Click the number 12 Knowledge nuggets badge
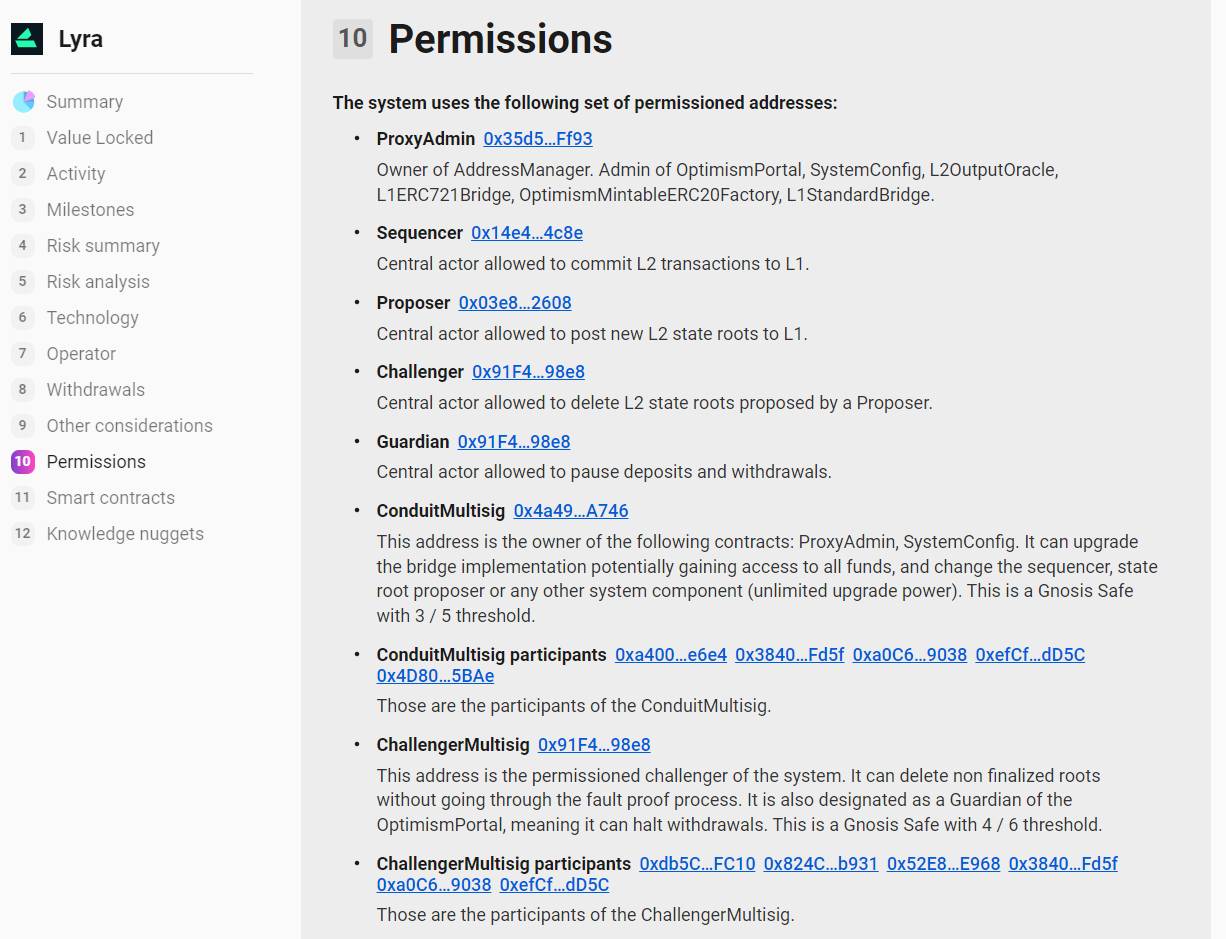Viewport: 1226px width, 939px height. tap(23, 533)
